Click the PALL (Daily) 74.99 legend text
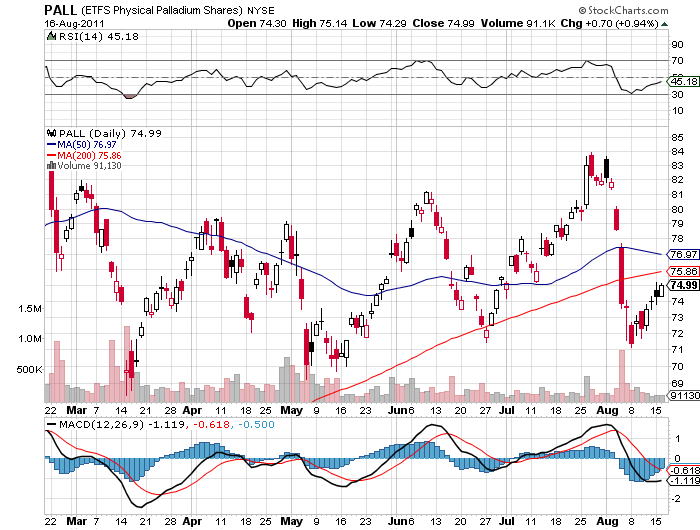700x530 pixels. coord(110,133)
